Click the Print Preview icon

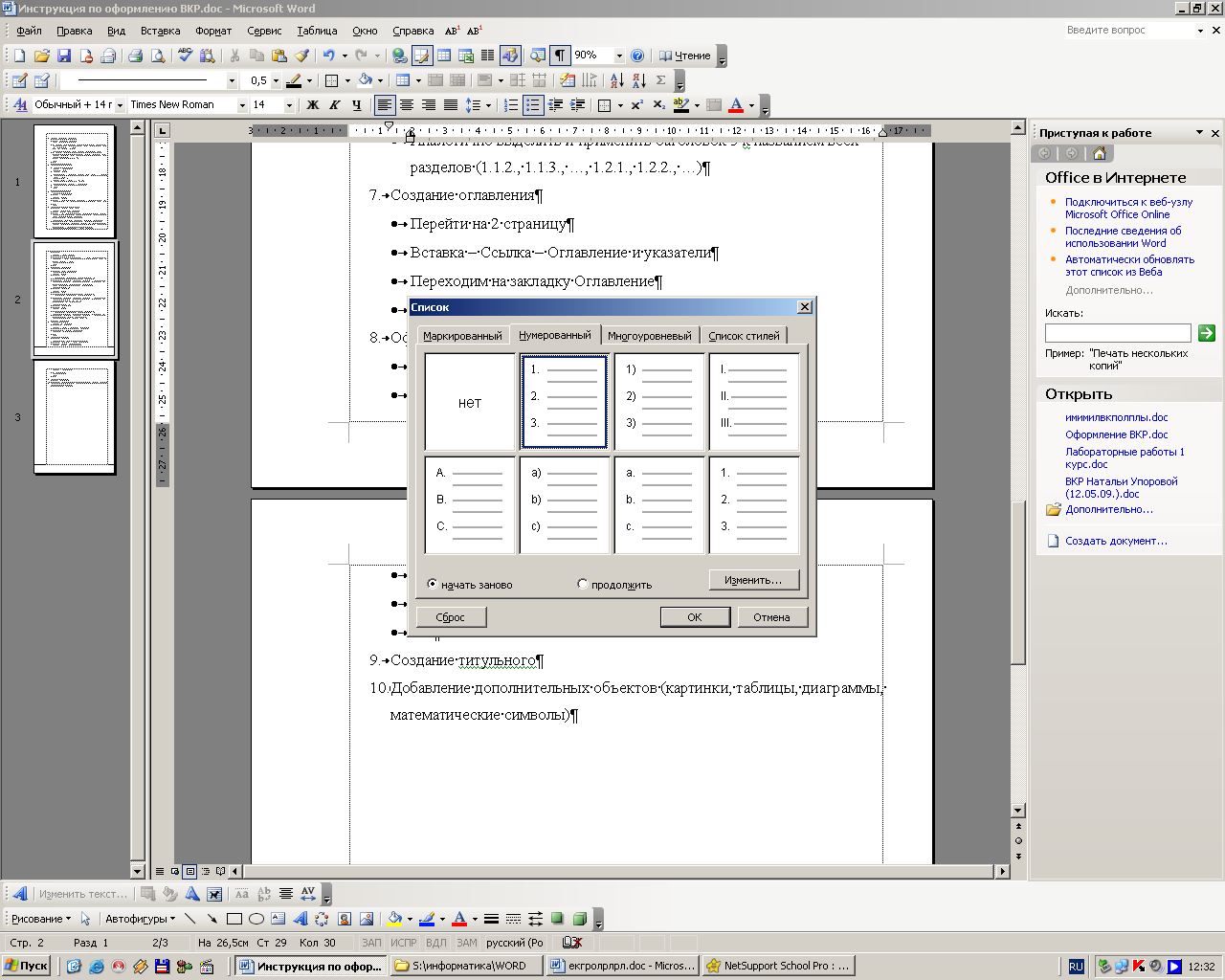point(158,56)
